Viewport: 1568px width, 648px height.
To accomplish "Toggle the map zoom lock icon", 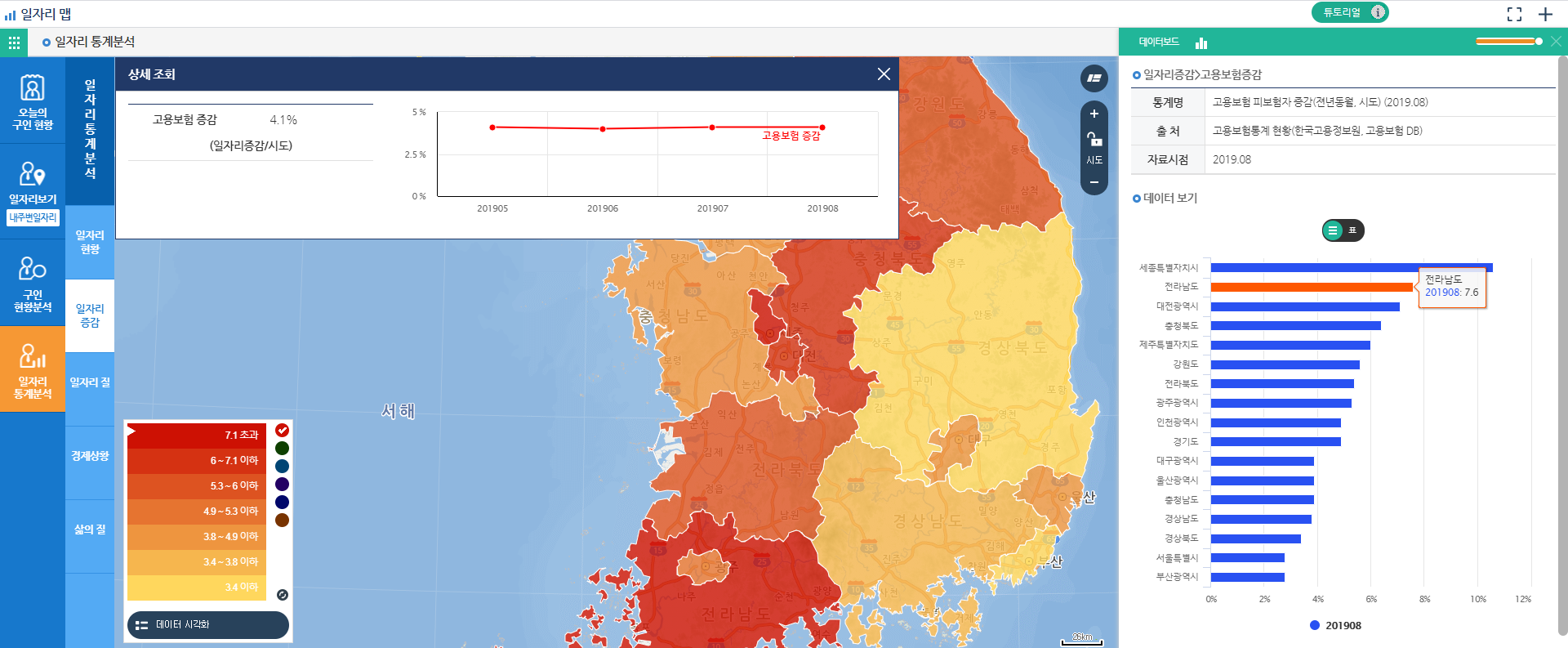I will pos(1094,139).
